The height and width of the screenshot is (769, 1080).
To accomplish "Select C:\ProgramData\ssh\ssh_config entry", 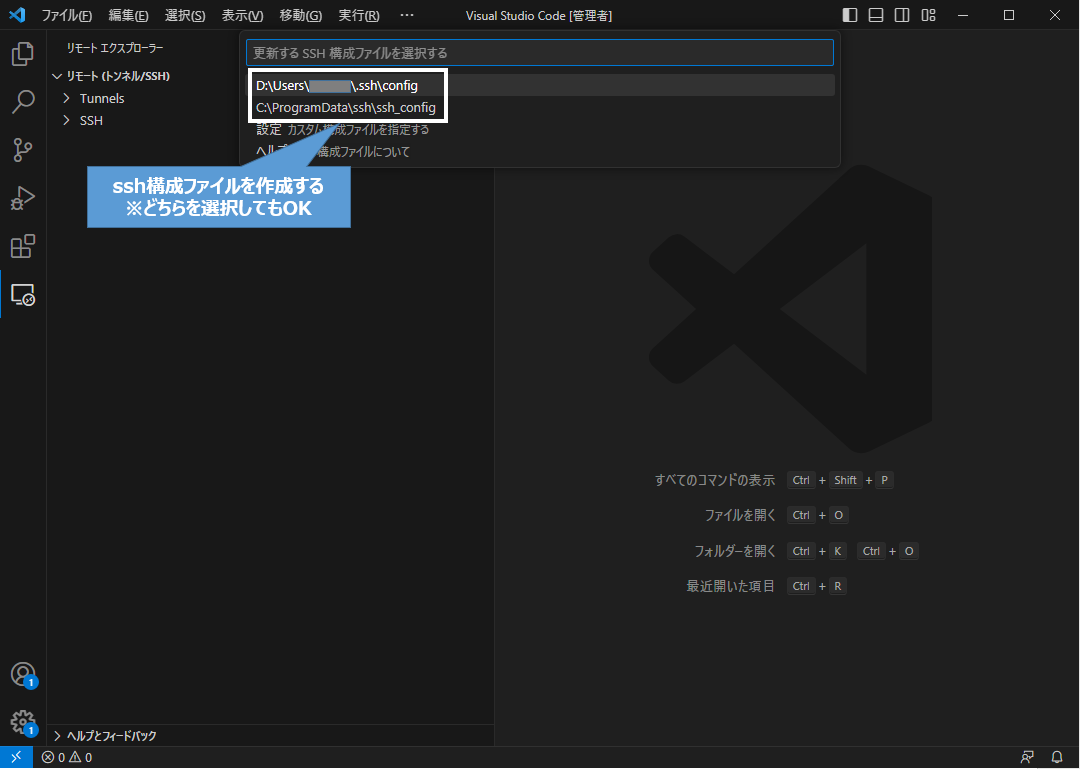I will (345, 106).
